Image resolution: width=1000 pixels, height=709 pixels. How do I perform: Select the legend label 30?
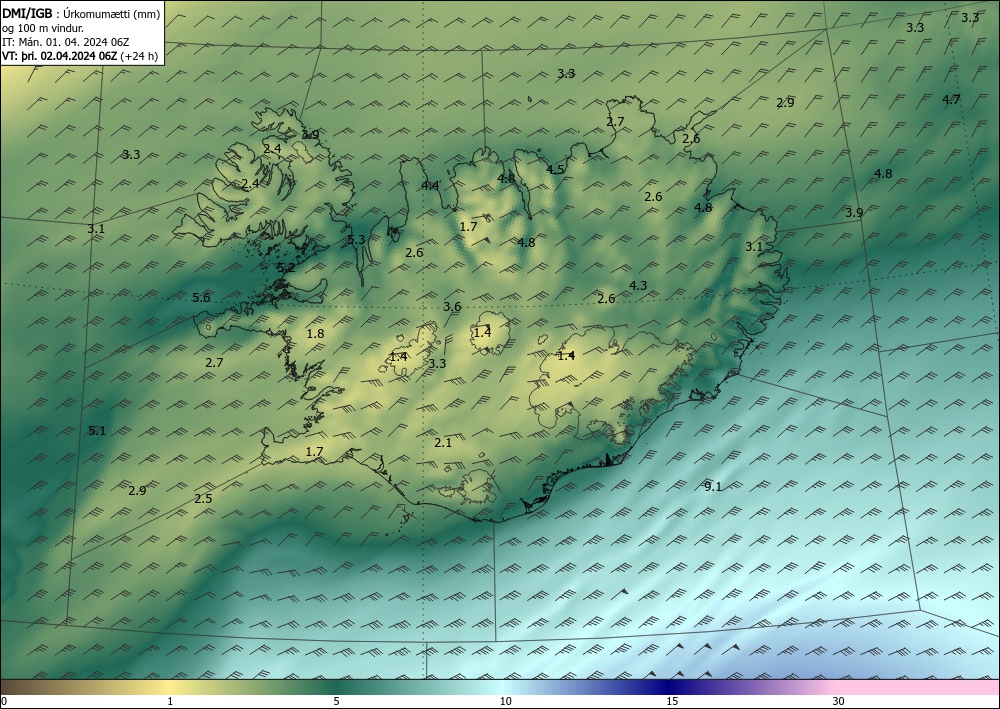(839, 701)
